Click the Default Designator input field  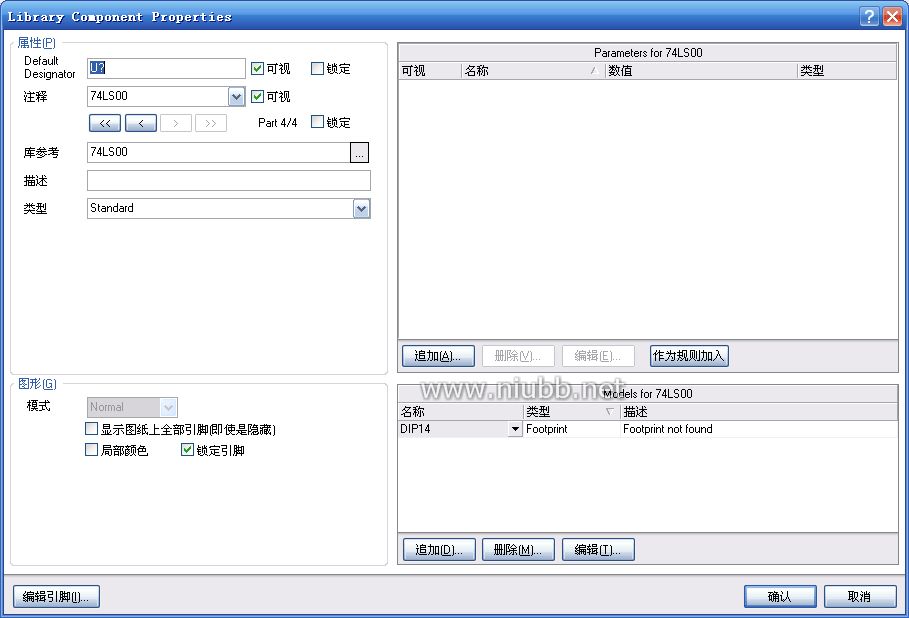pyautogui.click(x=166, y=68)
